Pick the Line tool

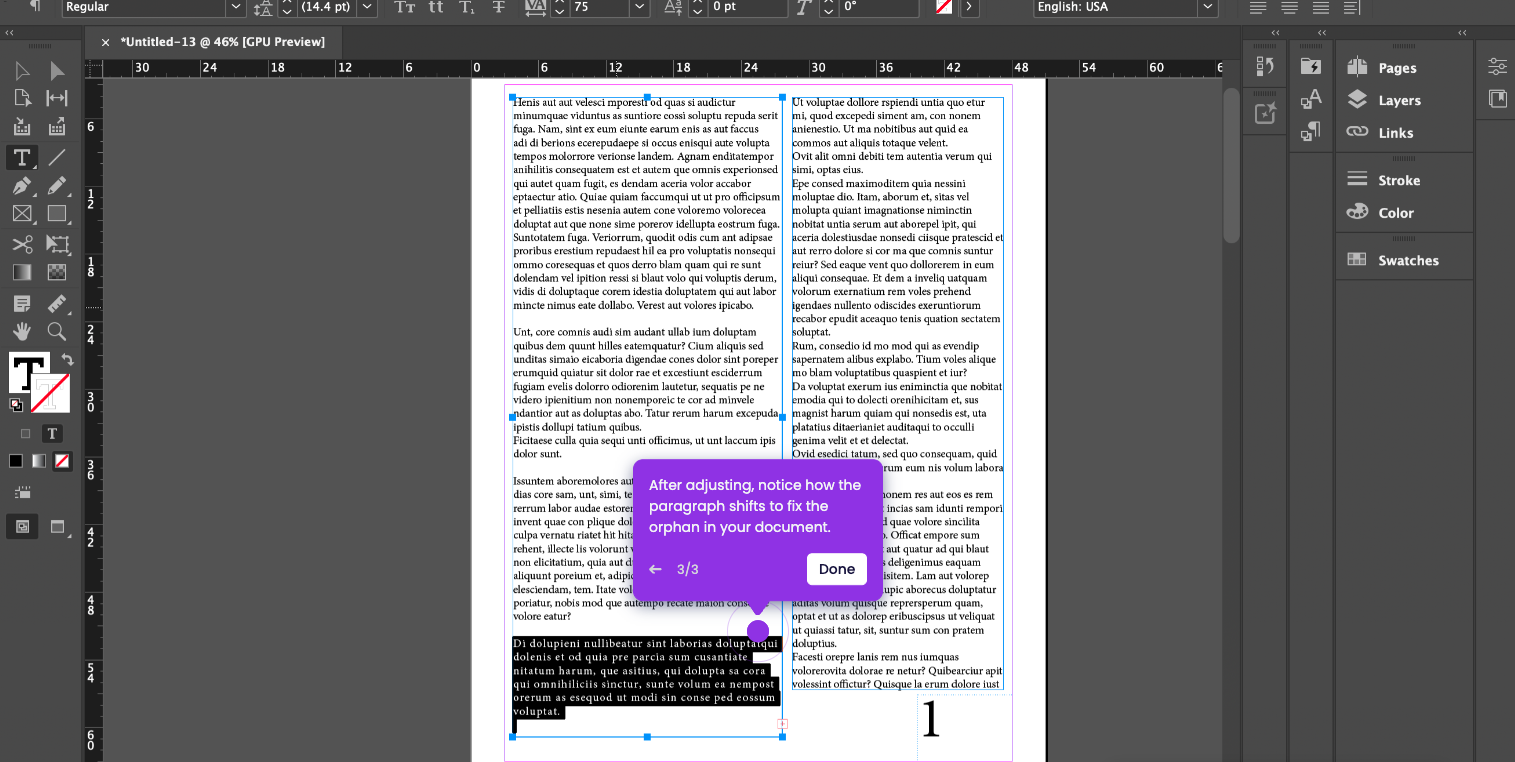57,157
